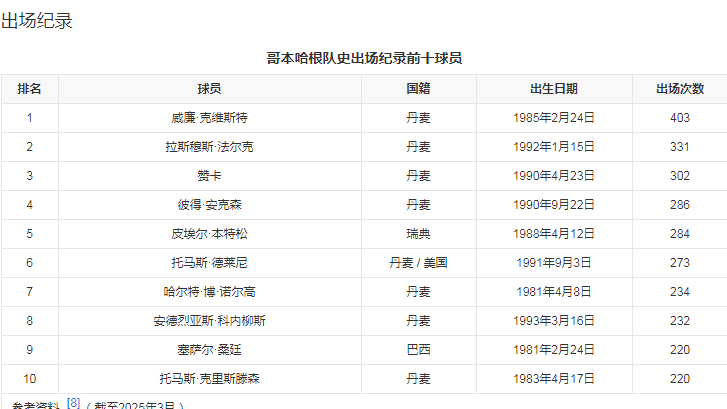Click the 403 appearances cell
Viewport: 727px width, 409px height.
pos(679,118)
